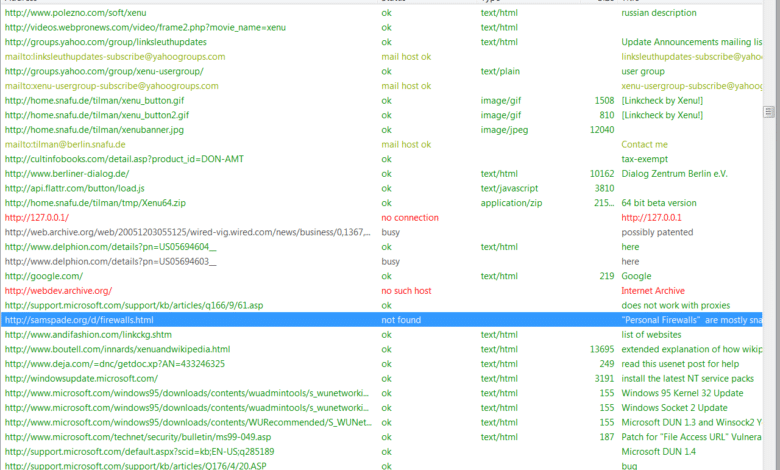Image resolution: width=780 pixels, height=470 pixels.
Task: Click the 'Contact me' title cell
Action: pyautogui.click(x=644, y=145)
